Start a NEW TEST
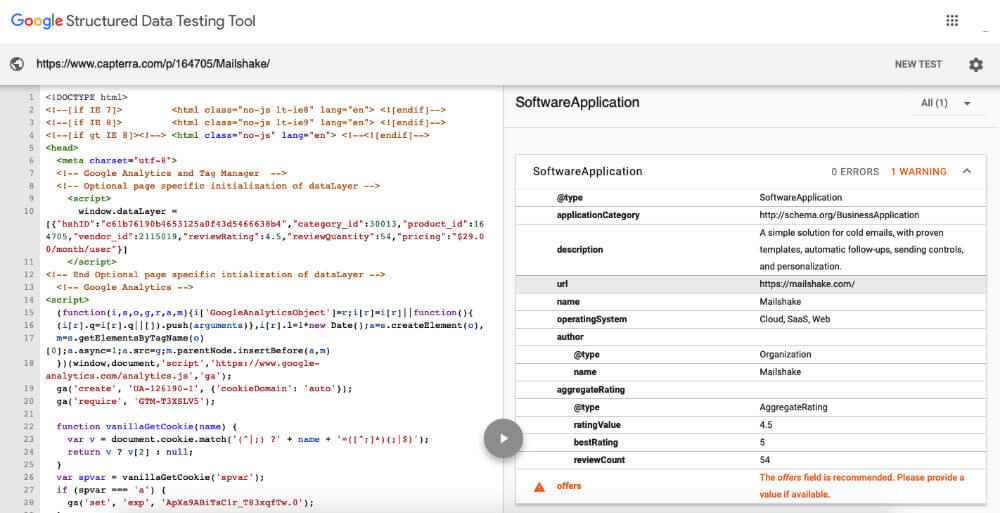Screen dimensions: 1000x513 pyautogui.click(x=918, y=64)
